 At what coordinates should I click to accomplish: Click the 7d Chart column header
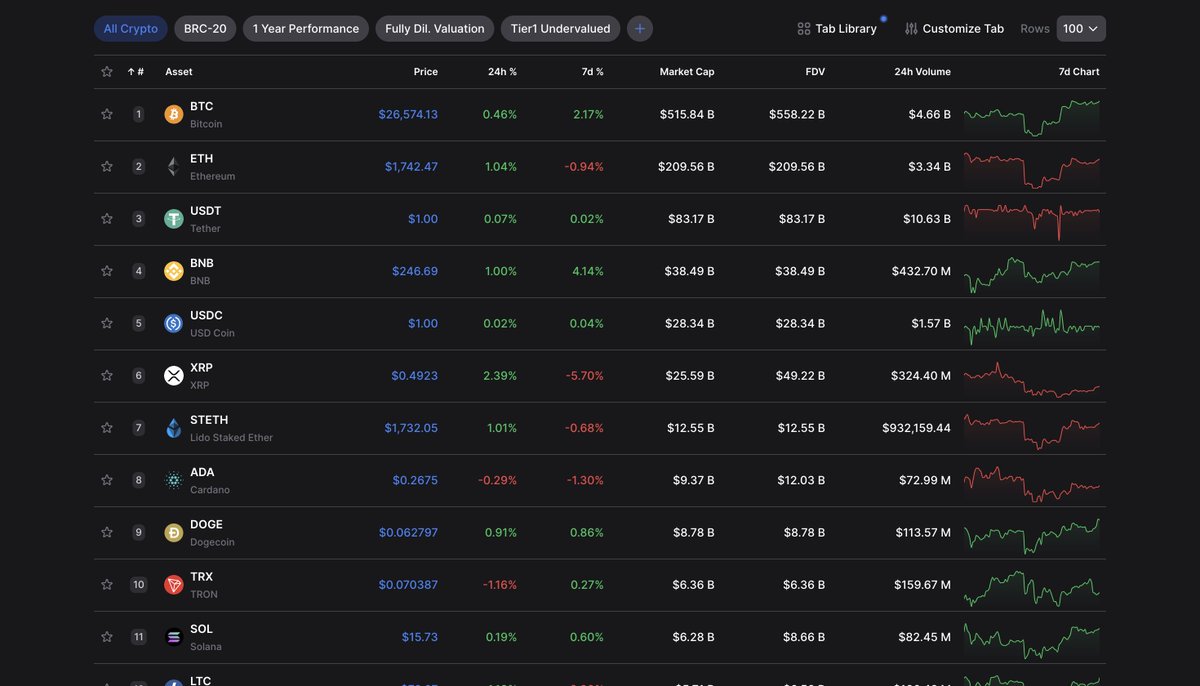click(x=1079, y=72)
